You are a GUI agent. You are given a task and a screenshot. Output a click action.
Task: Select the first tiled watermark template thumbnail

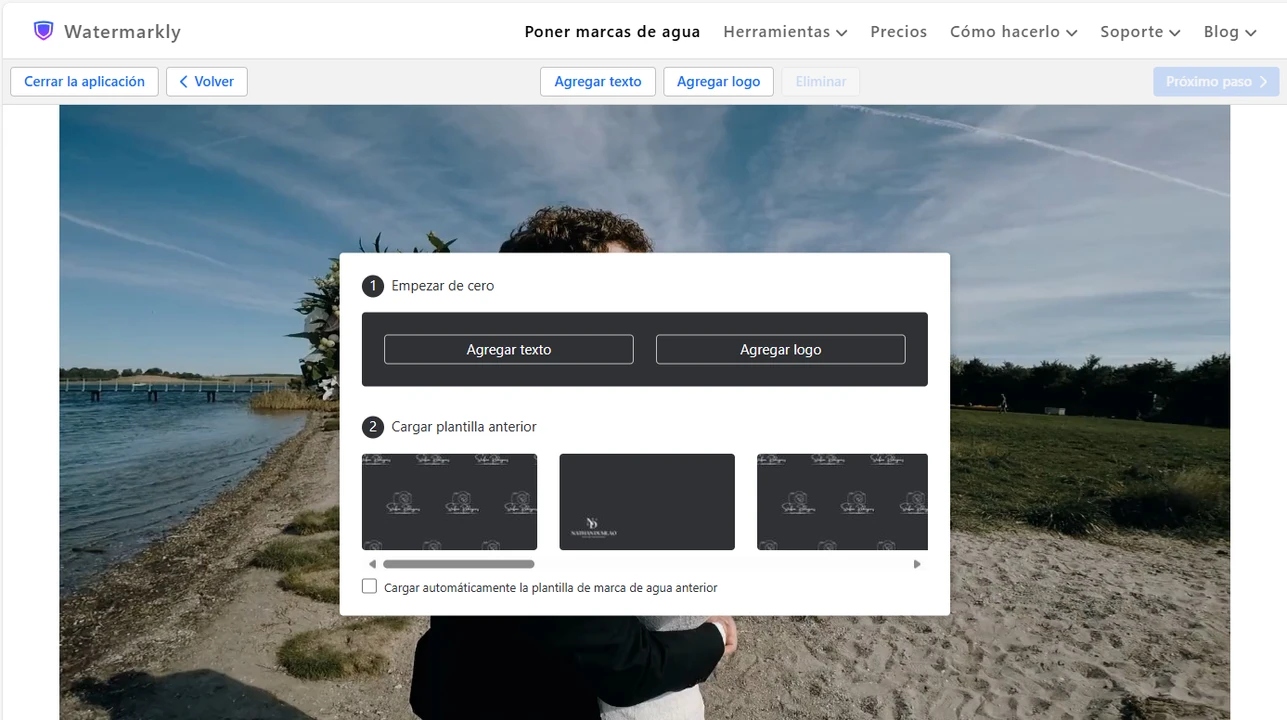pyautogui.click(x=449, y=501)
